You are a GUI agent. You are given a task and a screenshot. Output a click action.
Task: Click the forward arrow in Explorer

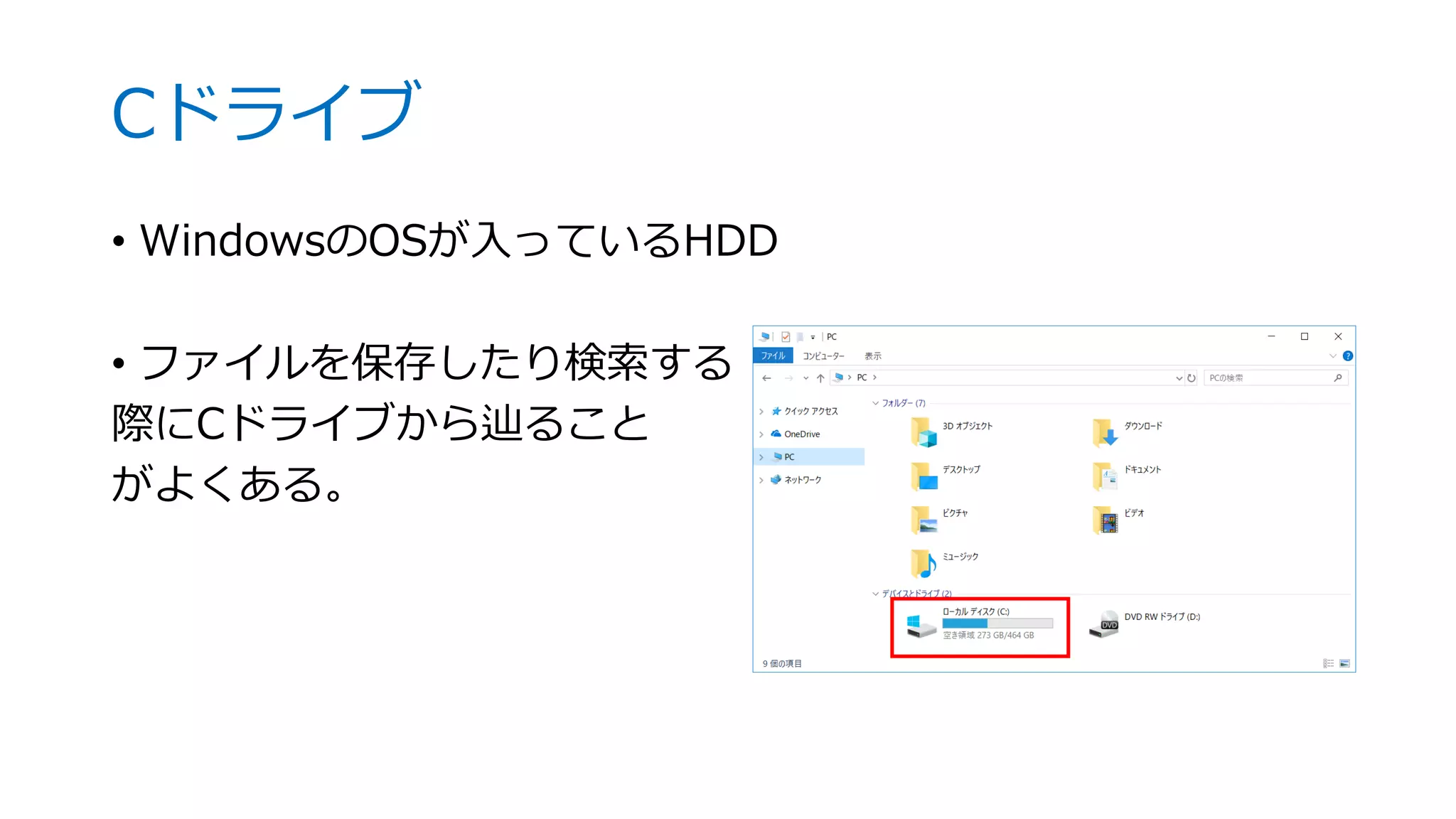coord(788,378)
